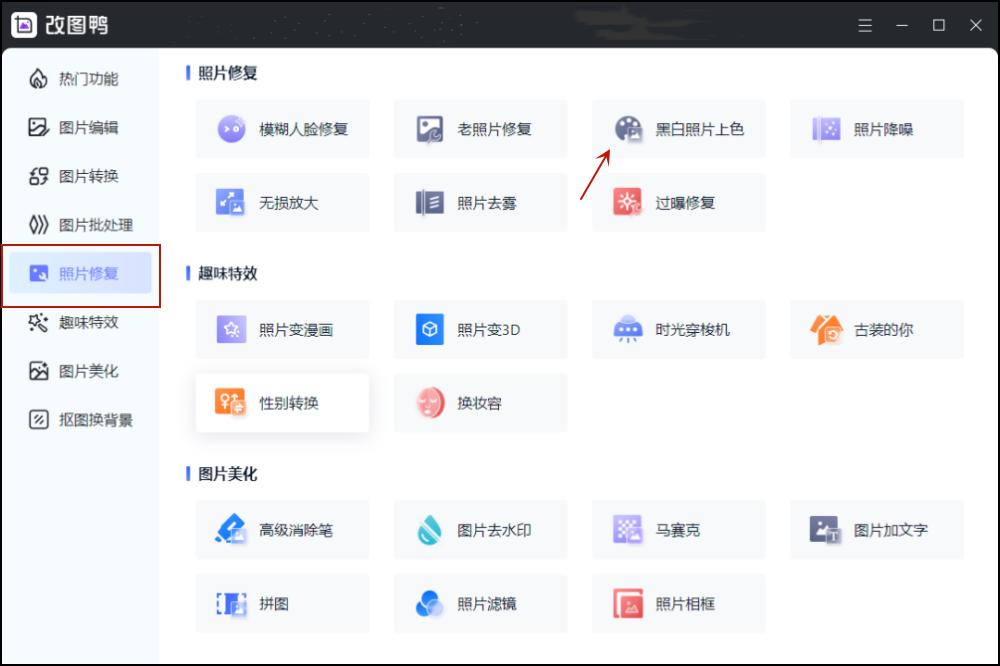Screen dimensions: 1000x666
Task: Open the 换妆容 makeup change feature
Action: [480, 402]
